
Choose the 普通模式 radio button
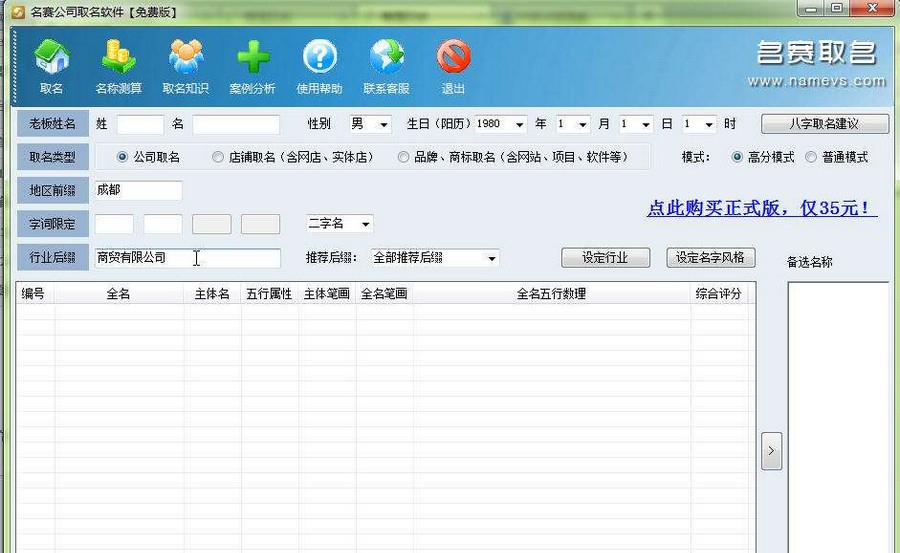coord(810,157)
